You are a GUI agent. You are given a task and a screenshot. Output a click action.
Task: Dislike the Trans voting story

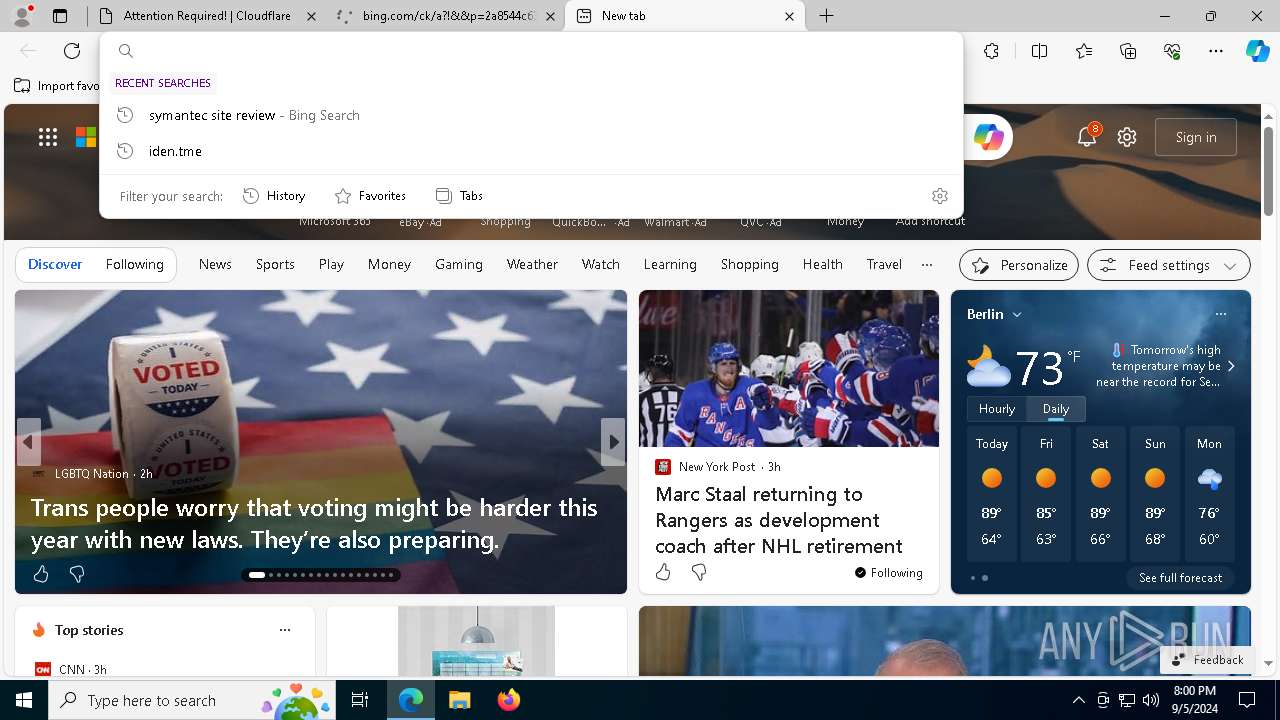coord(77,574)
